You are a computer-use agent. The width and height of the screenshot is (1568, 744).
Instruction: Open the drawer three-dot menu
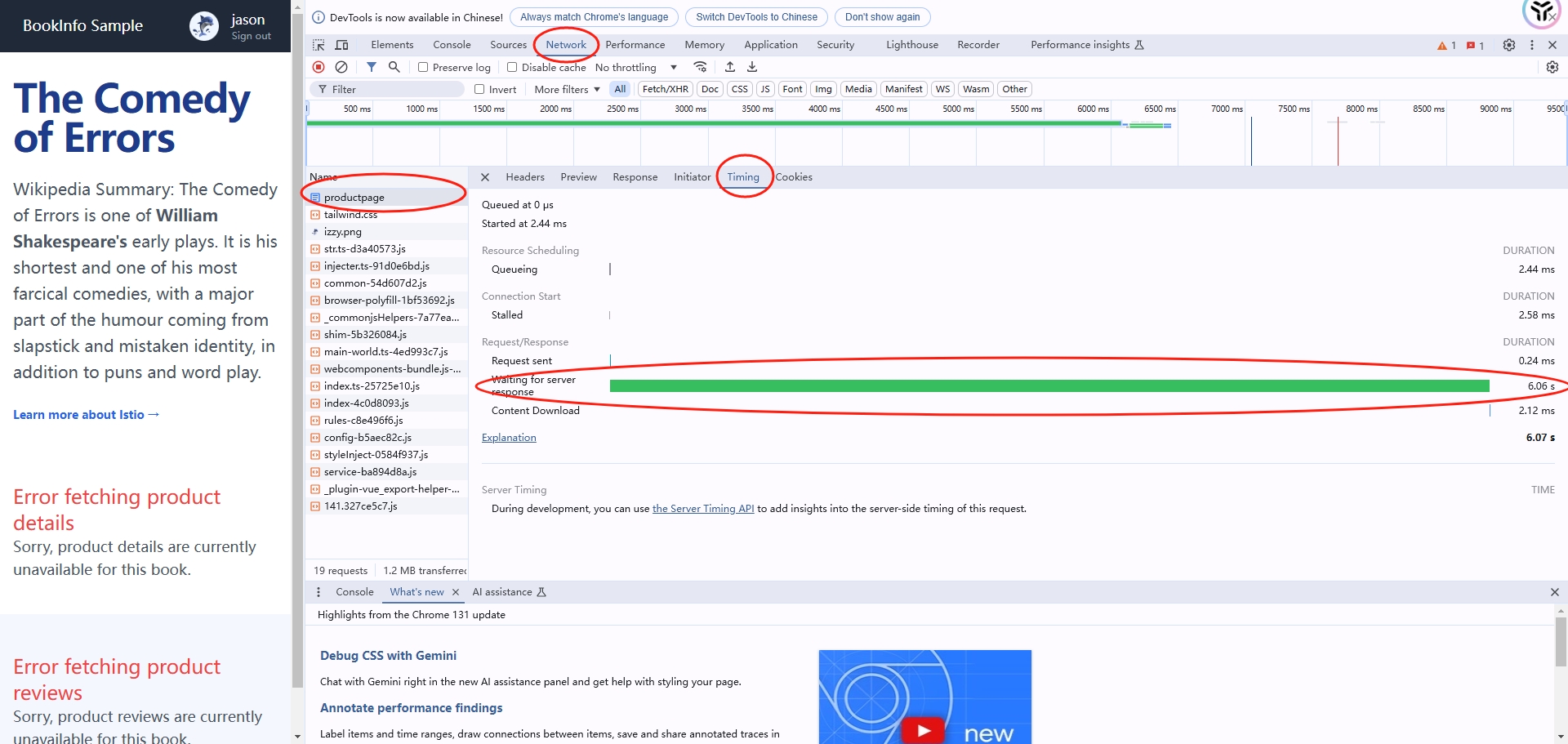(318, 592)
